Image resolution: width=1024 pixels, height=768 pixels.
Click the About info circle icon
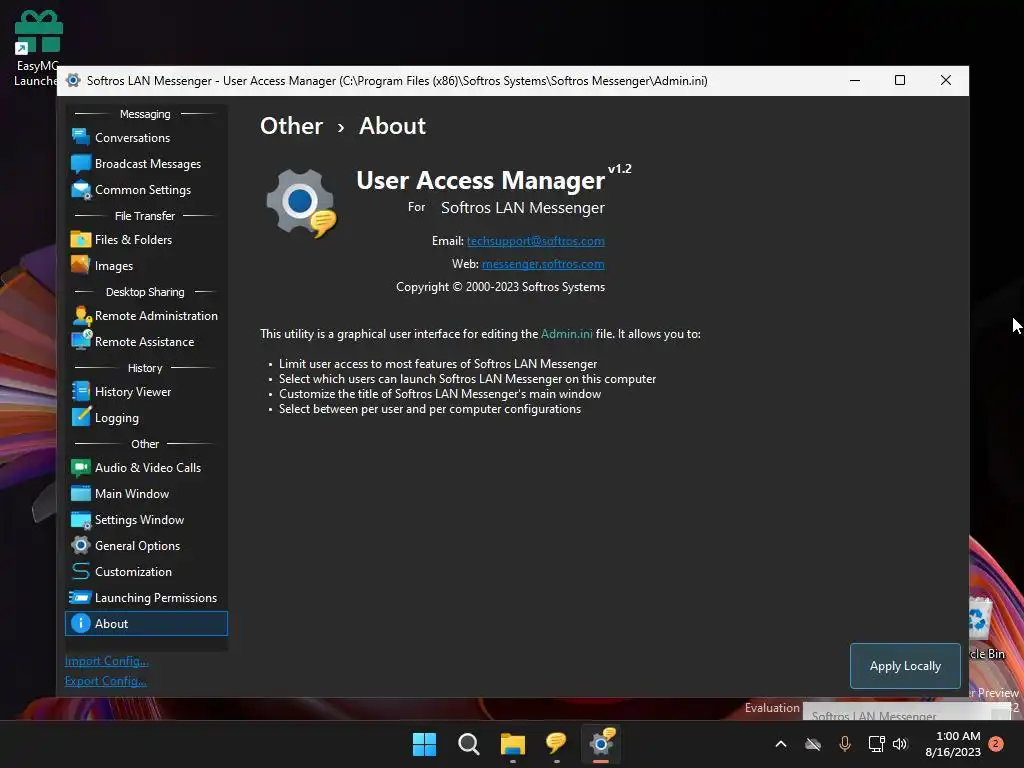pos(80,624)
